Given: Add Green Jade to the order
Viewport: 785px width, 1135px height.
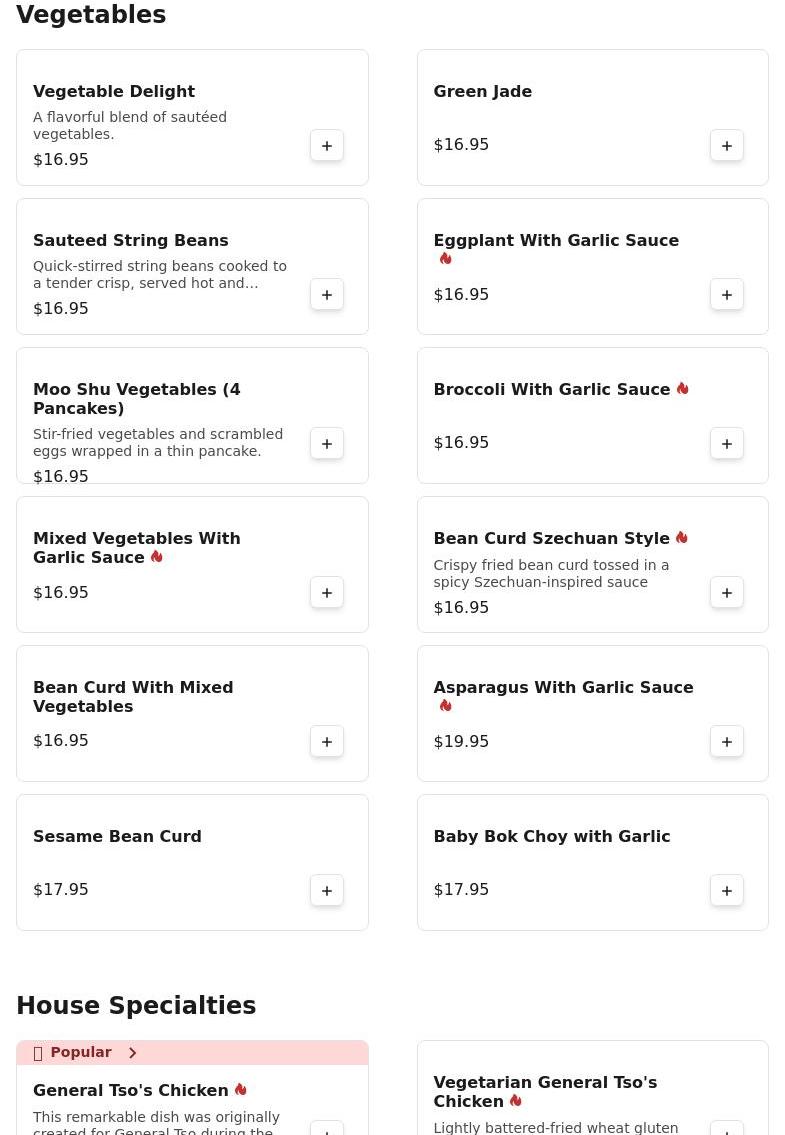Looking at the screenshot, I should click(x=727, y=146).
